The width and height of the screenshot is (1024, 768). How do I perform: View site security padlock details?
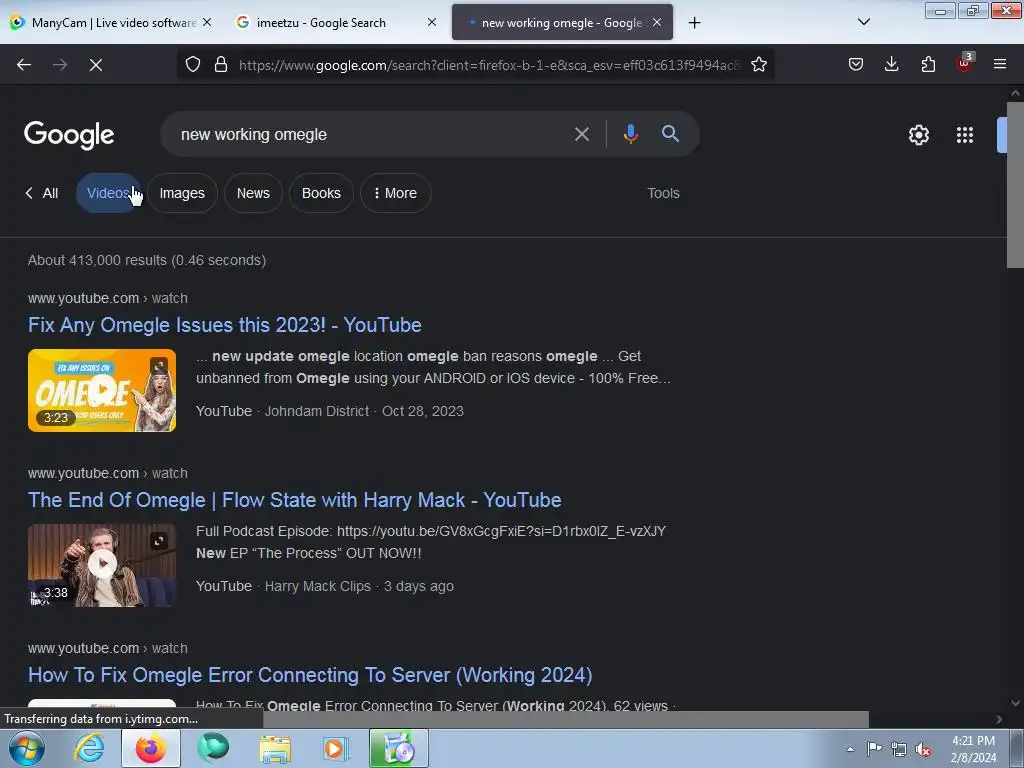click(x=221, y=65)
